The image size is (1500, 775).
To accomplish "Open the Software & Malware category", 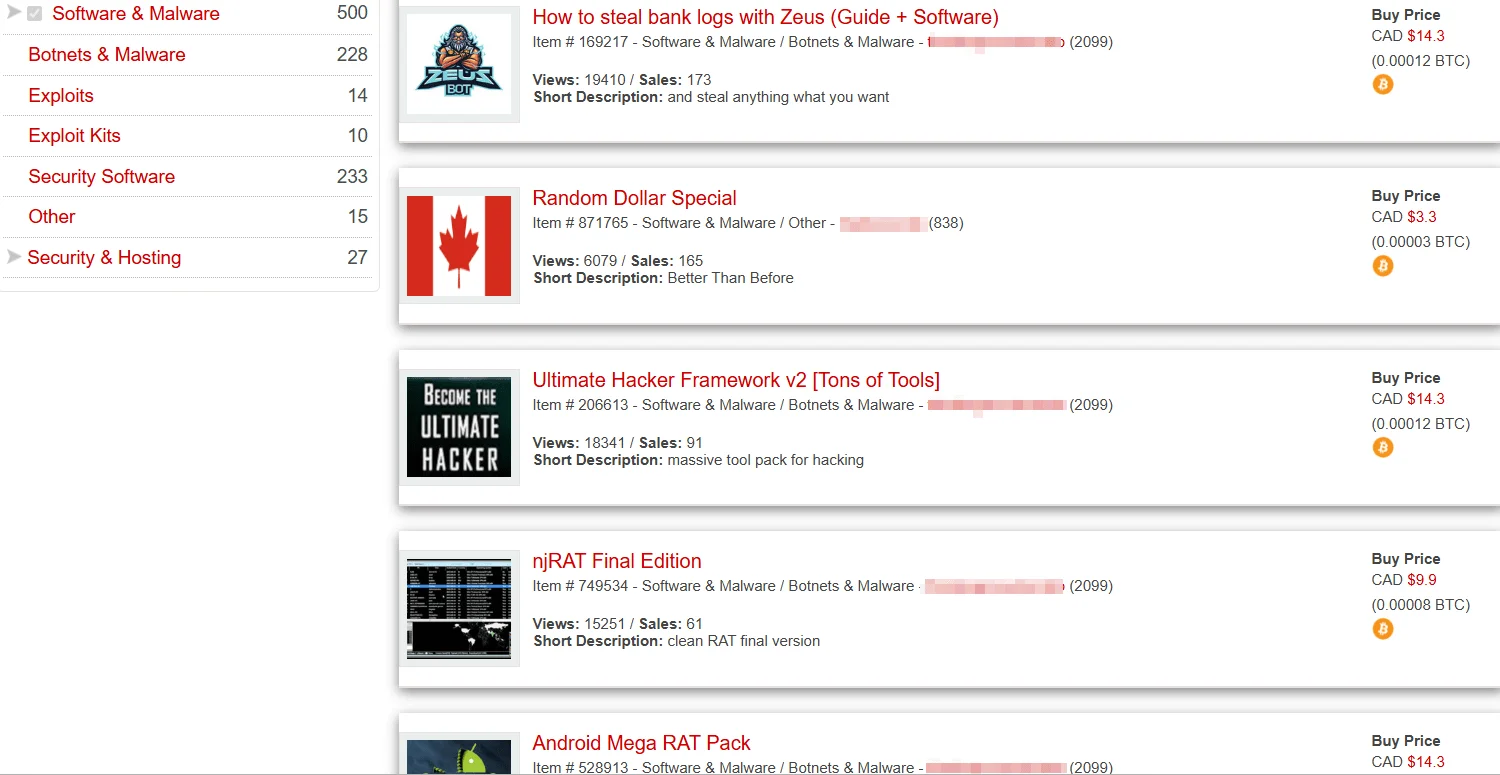I will click(136, 14).
